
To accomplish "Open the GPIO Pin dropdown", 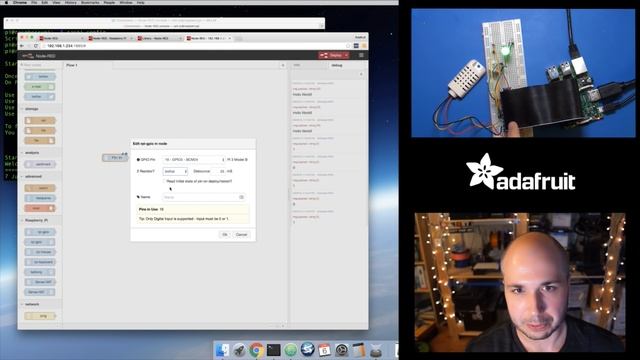I will point(194,160).
